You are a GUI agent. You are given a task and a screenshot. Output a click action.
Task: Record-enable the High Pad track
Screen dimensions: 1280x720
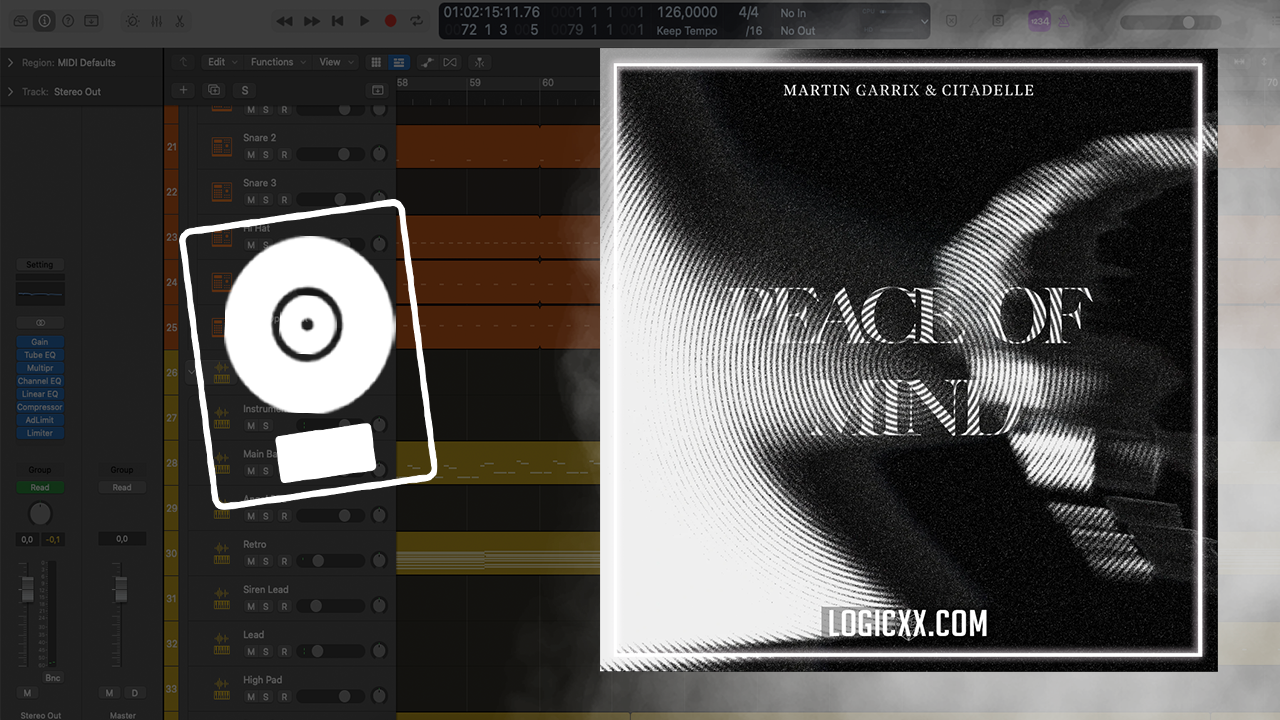(284, 697)
